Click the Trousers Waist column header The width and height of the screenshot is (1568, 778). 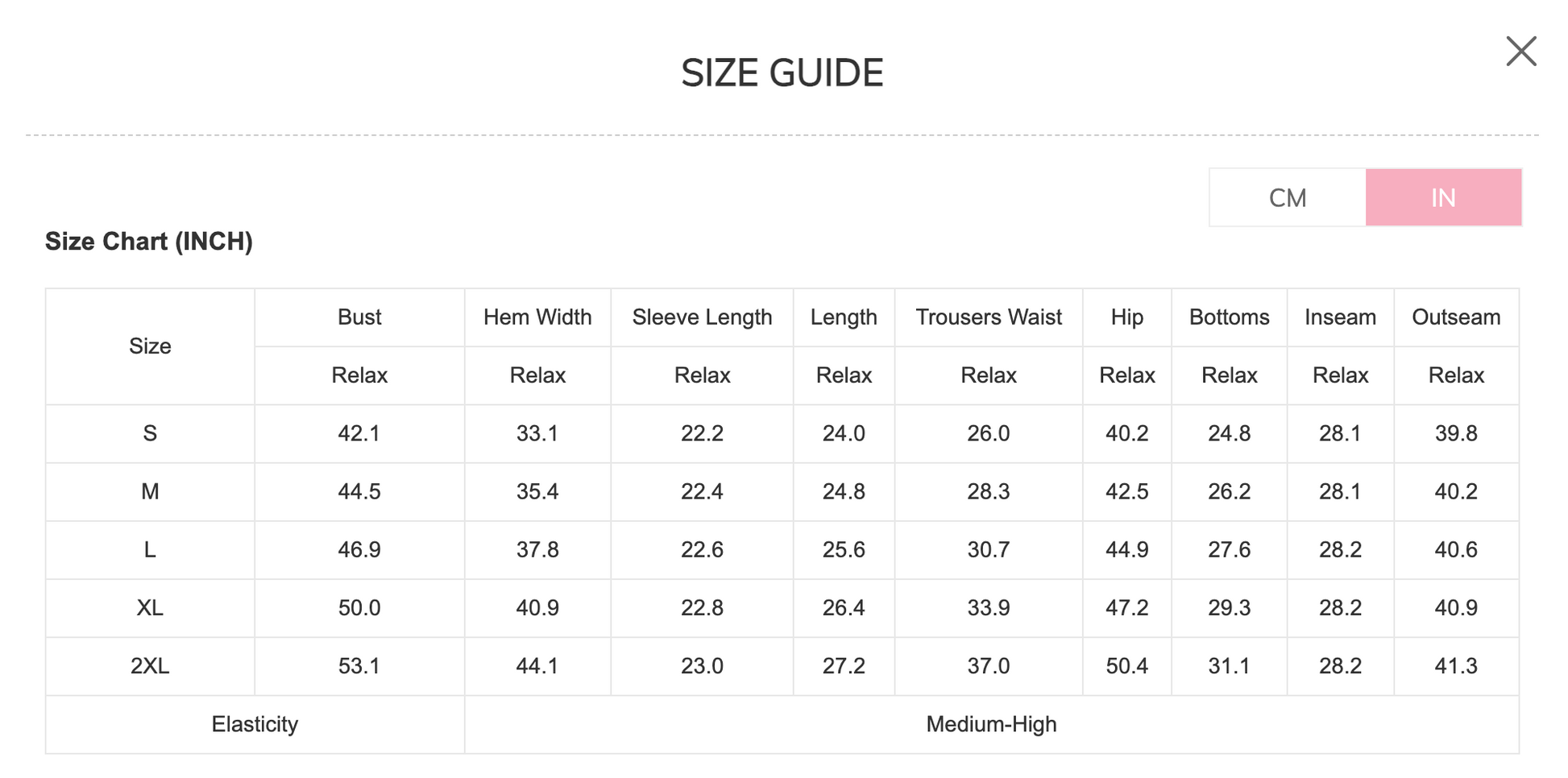pos(988,317)
